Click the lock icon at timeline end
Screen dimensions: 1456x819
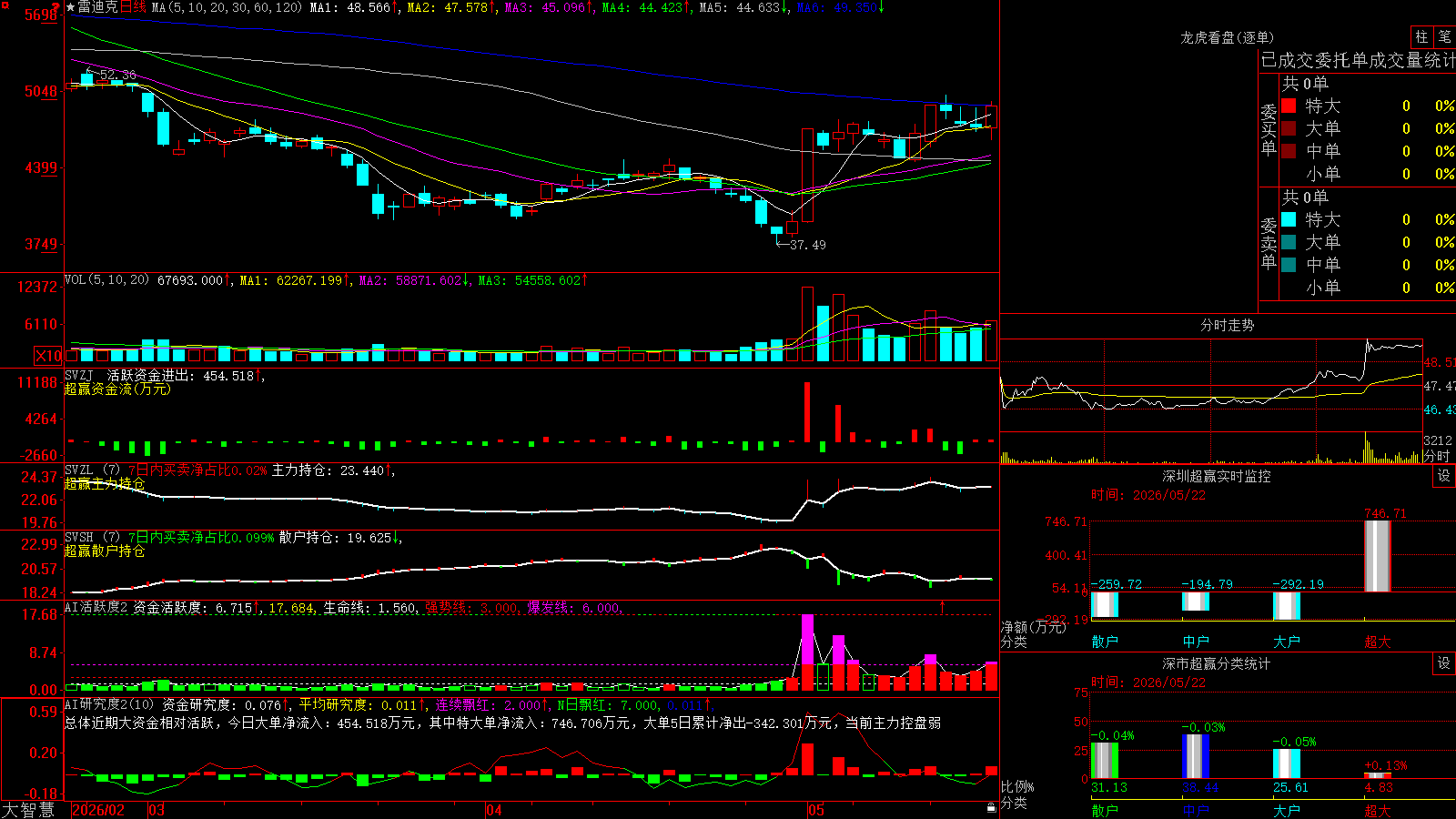click(991, 808)
